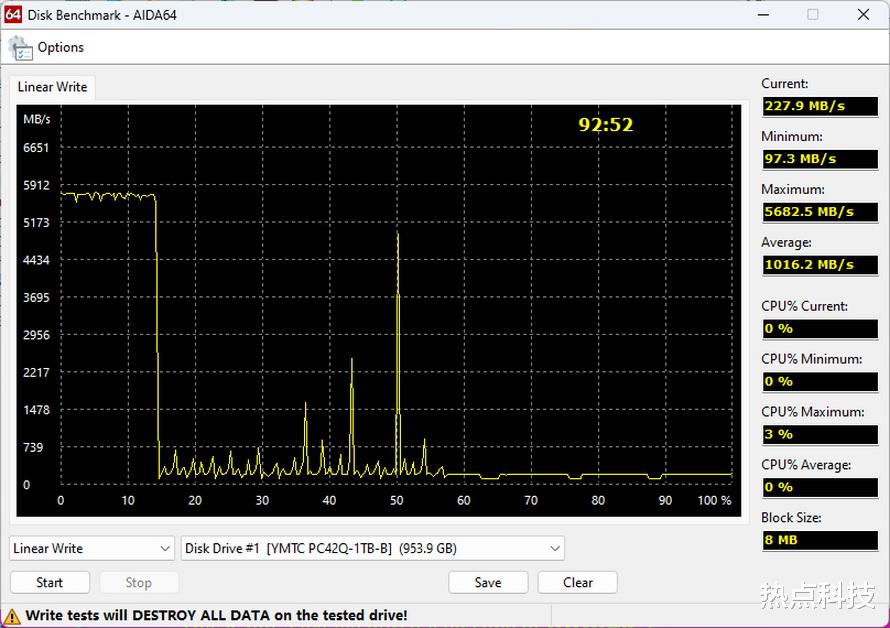
Task: Click the elapsed time 92:52 on graph
Action: pyautogui.click(x=606, y=124)
